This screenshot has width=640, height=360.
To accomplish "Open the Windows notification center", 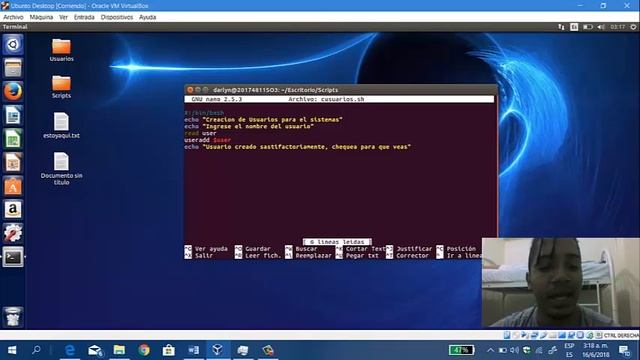I will pyautogui.click(x=624, y=350).
